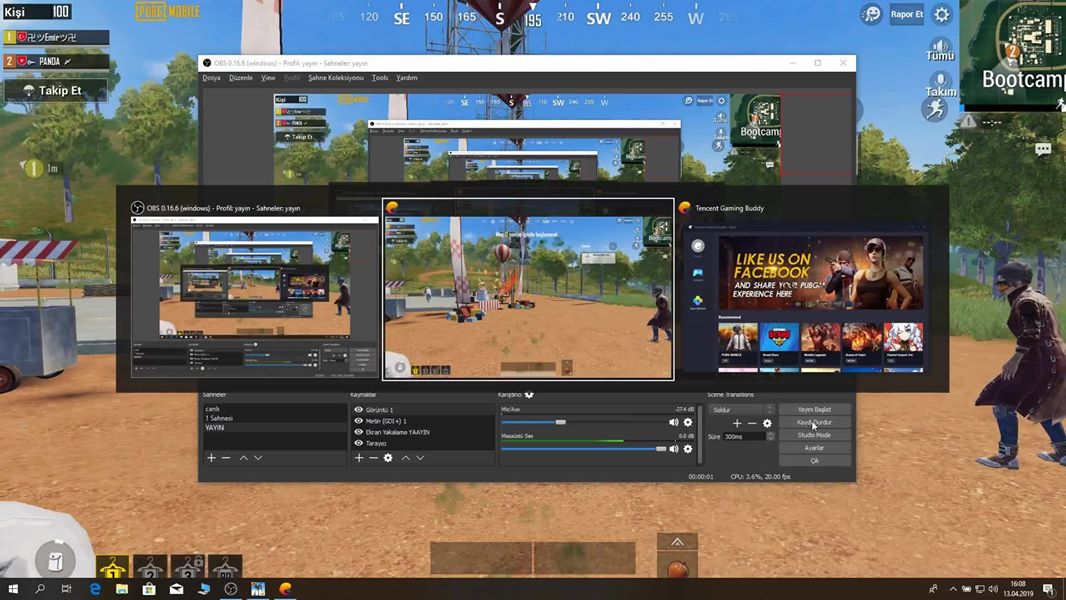1066x600 pixels.
Task: Toggle the Tümü speaker voice icon
Action: [940, 46]
